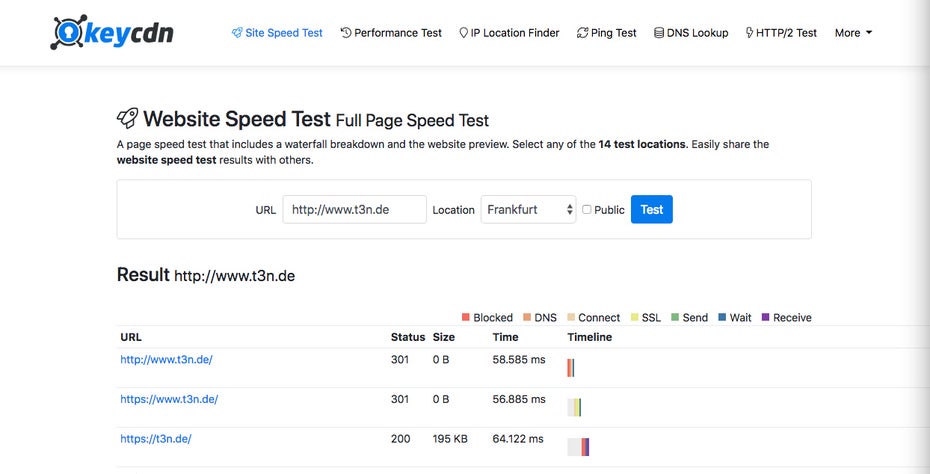Go to IP Location Finder

click(509, 33)
